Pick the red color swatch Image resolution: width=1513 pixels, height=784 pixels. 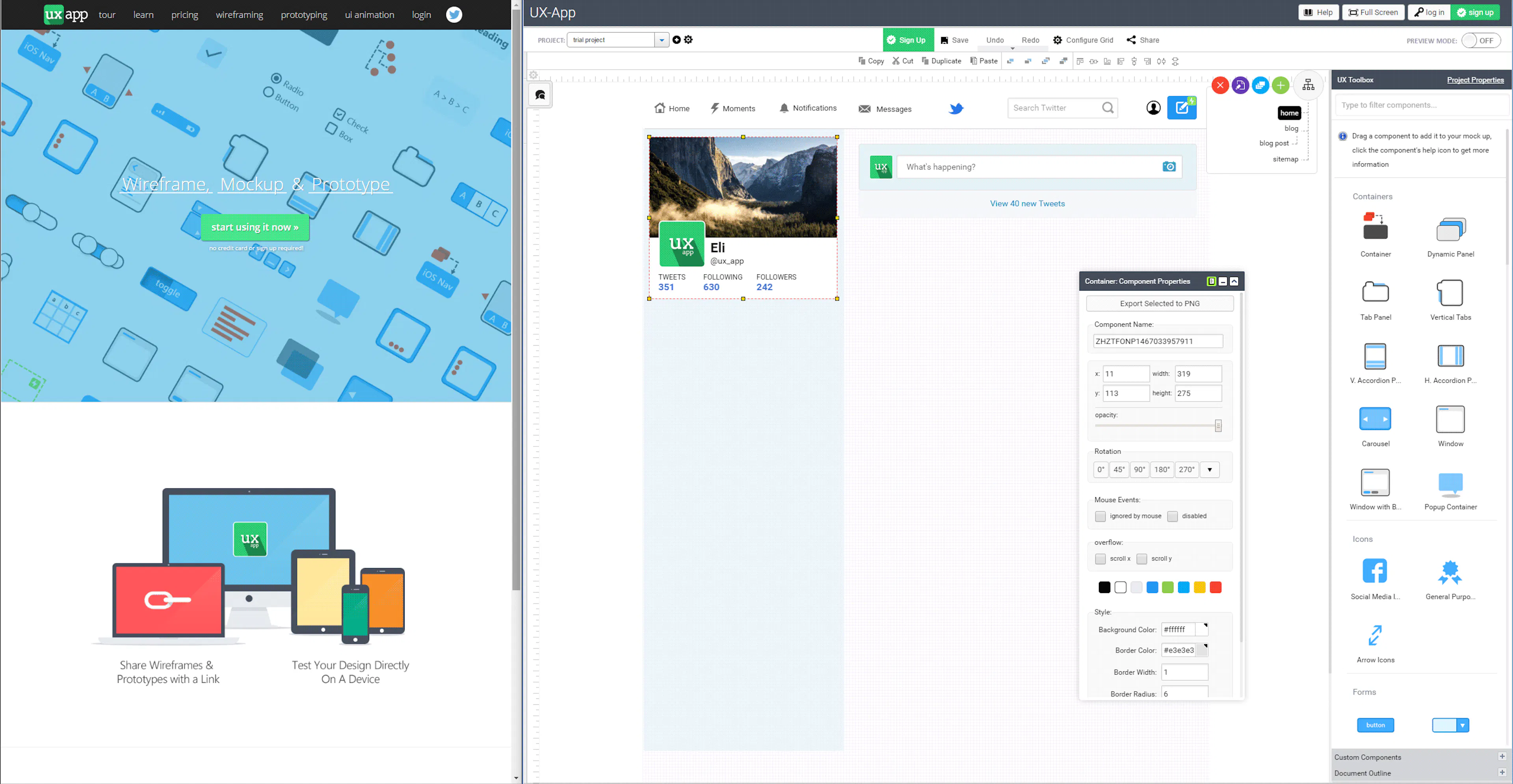click(x=1215, y=588)
